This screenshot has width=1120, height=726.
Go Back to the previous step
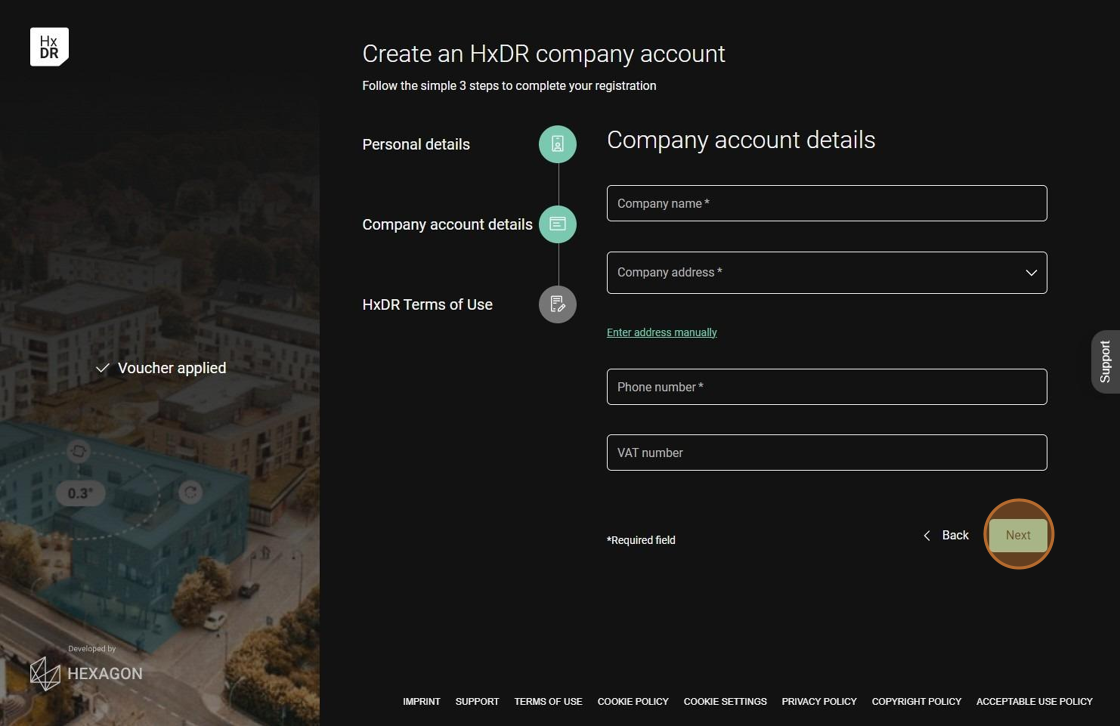(x=946, y=535)
